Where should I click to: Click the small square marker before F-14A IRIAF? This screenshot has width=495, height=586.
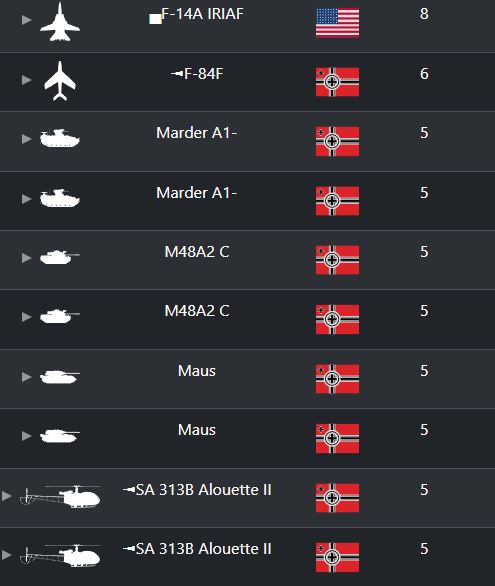(x=155, y=19)
